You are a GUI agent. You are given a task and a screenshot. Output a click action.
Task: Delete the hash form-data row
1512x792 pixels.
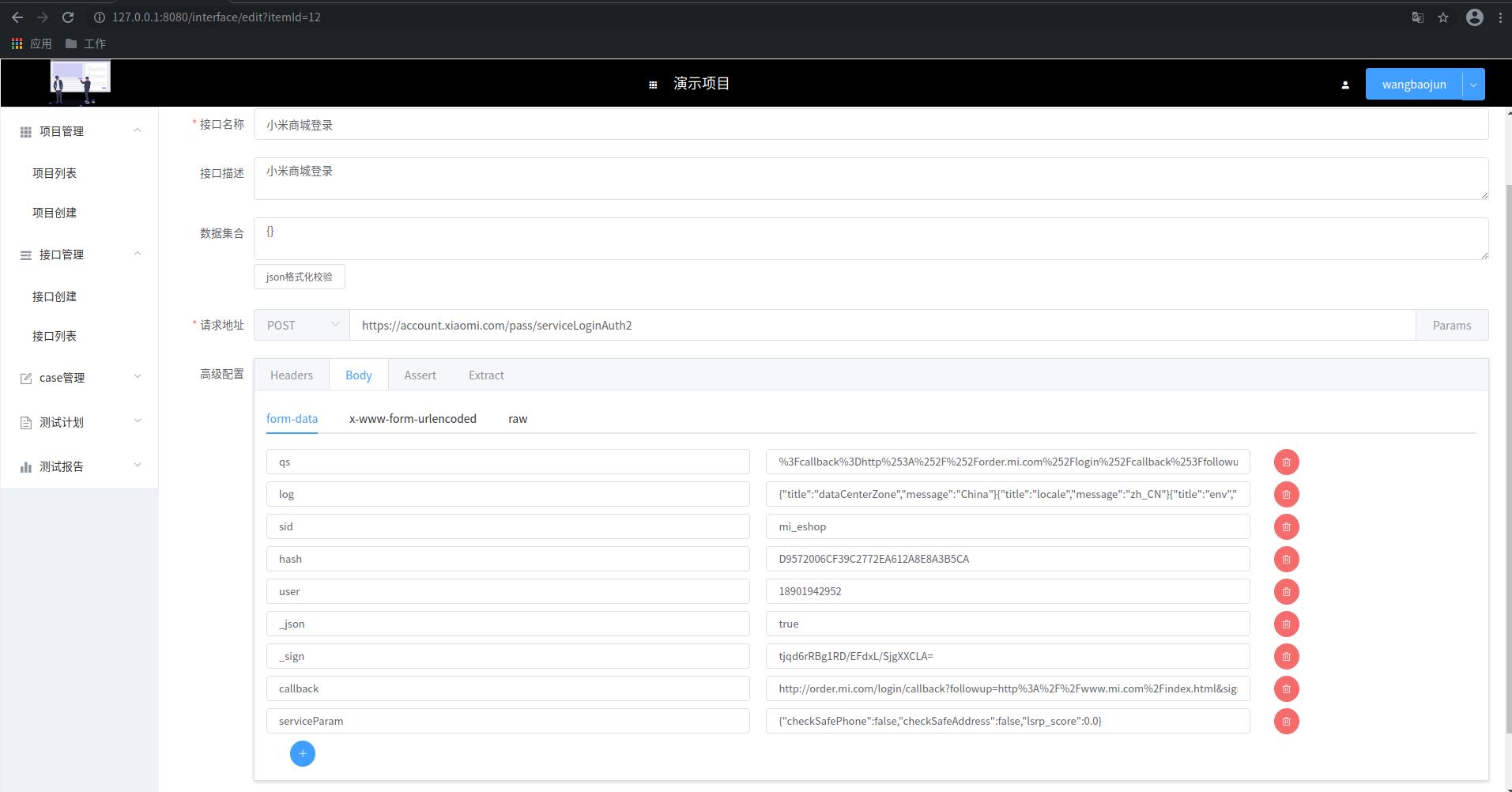1286,559
